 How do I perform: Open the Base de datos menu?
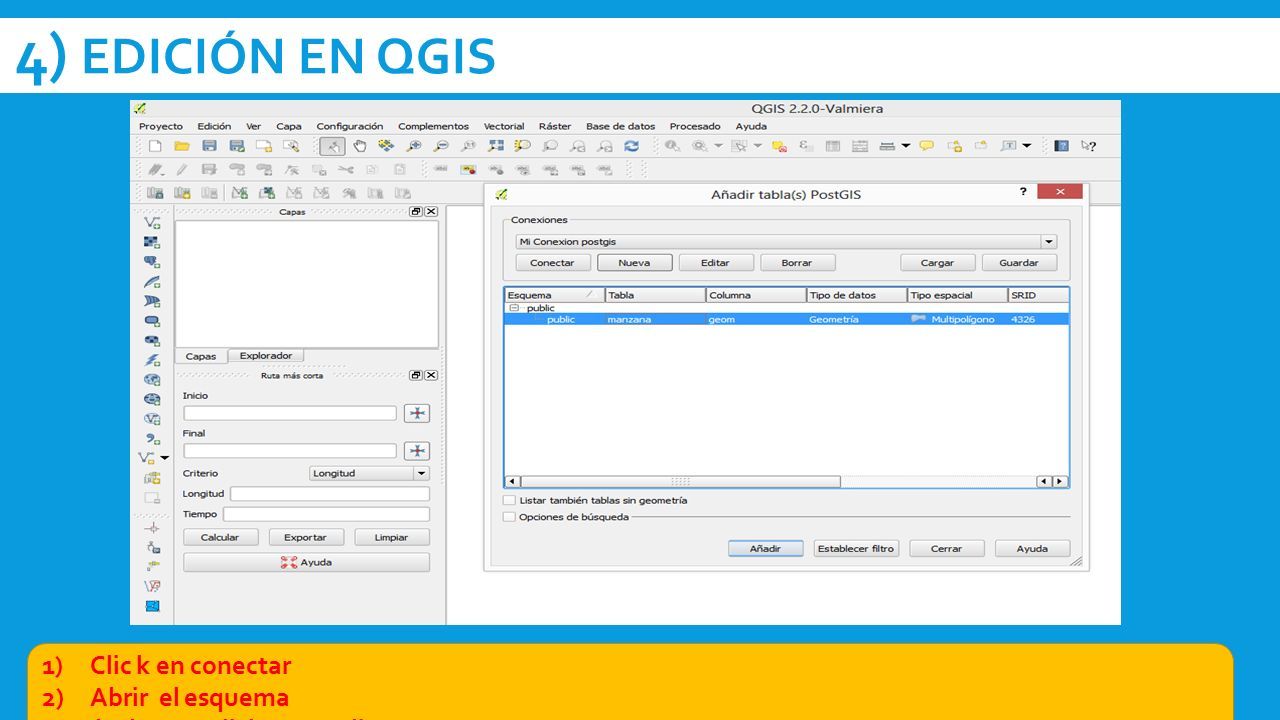[x=621, y=126]
